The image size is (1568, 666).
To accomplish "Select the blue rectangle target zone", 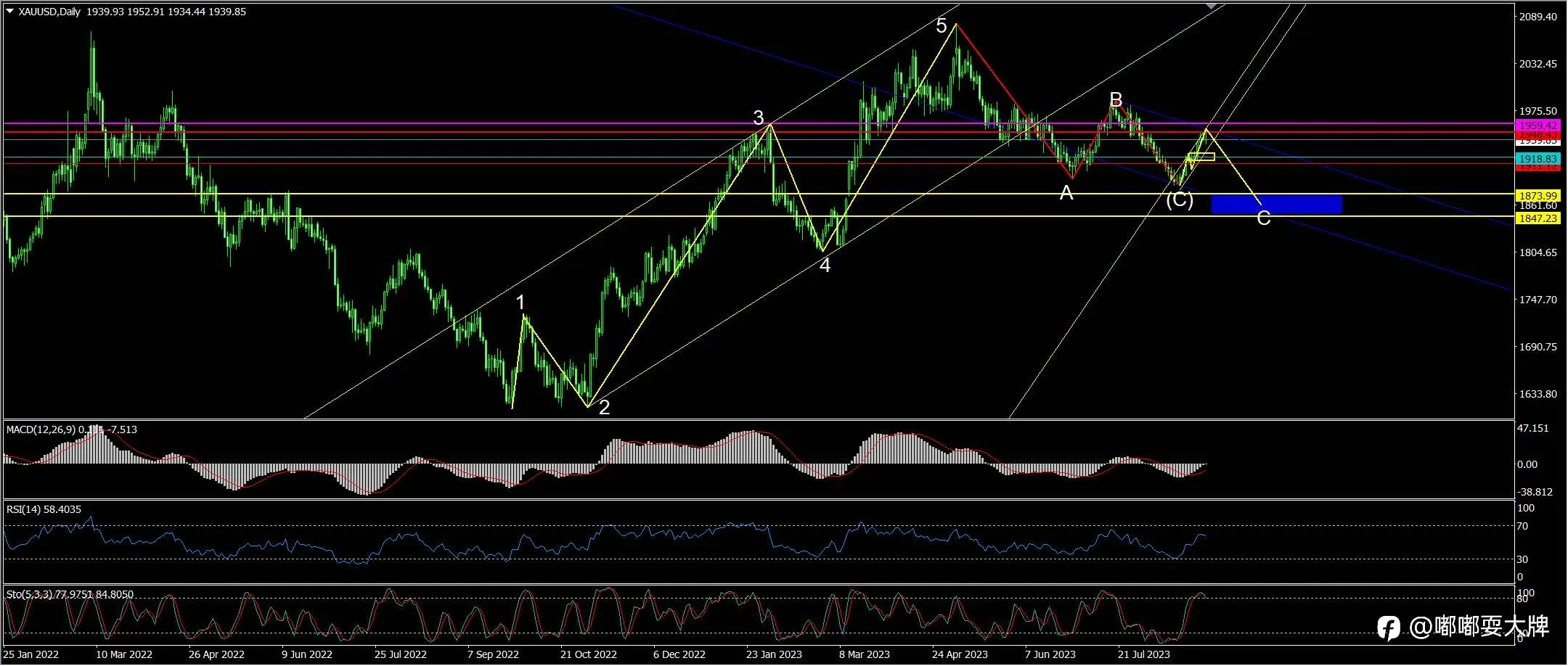I will pyautogui.click(x=1276, y=205).
